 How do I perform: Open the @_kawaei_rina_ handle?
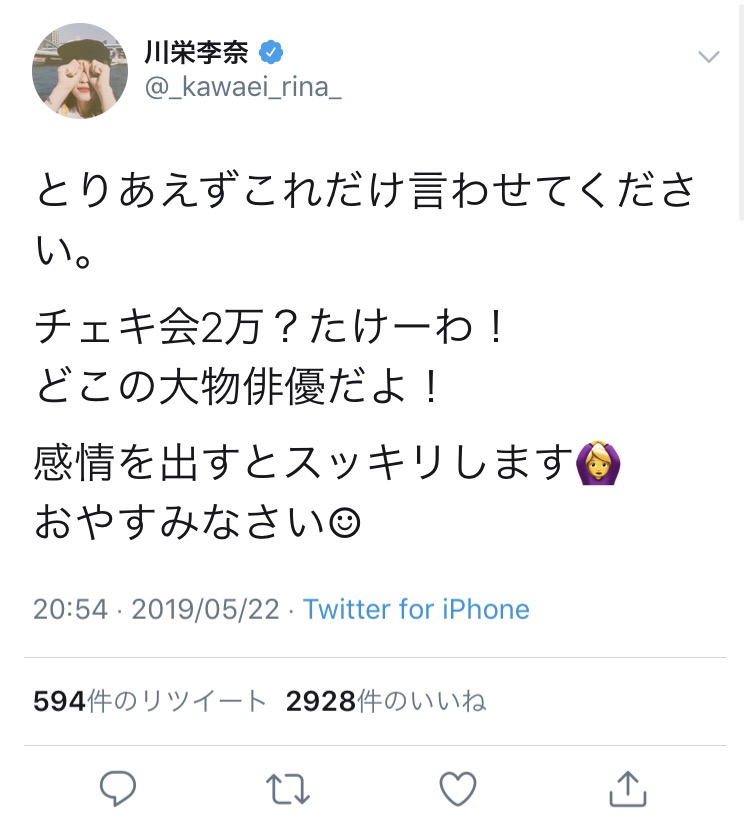(x=243, y=88)
